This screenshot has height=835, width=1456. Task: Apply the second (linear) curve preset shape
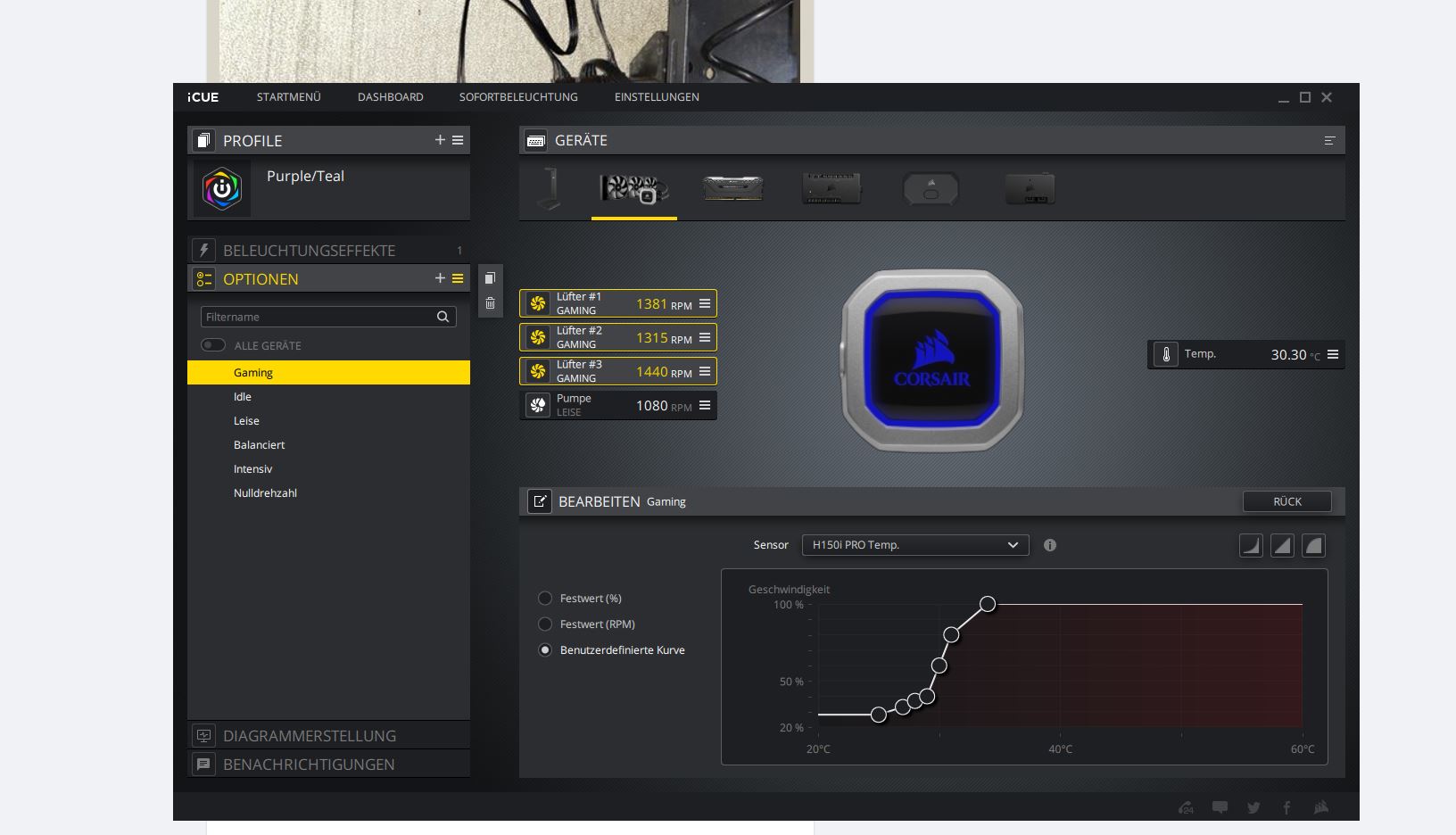tap(1282, 545)
